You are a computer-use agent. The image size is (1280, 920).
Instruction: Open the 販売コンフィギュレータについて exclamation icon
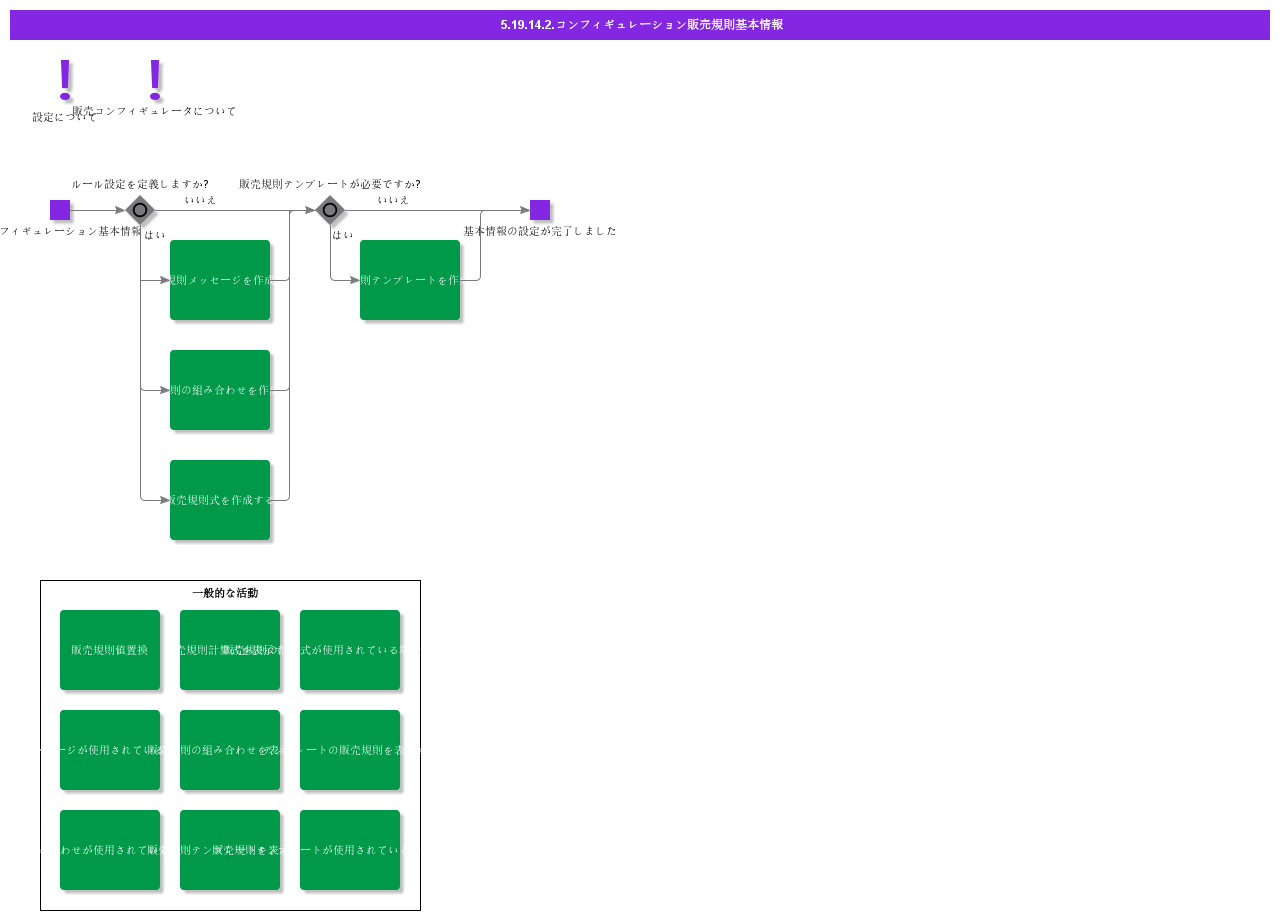point(154,78)
